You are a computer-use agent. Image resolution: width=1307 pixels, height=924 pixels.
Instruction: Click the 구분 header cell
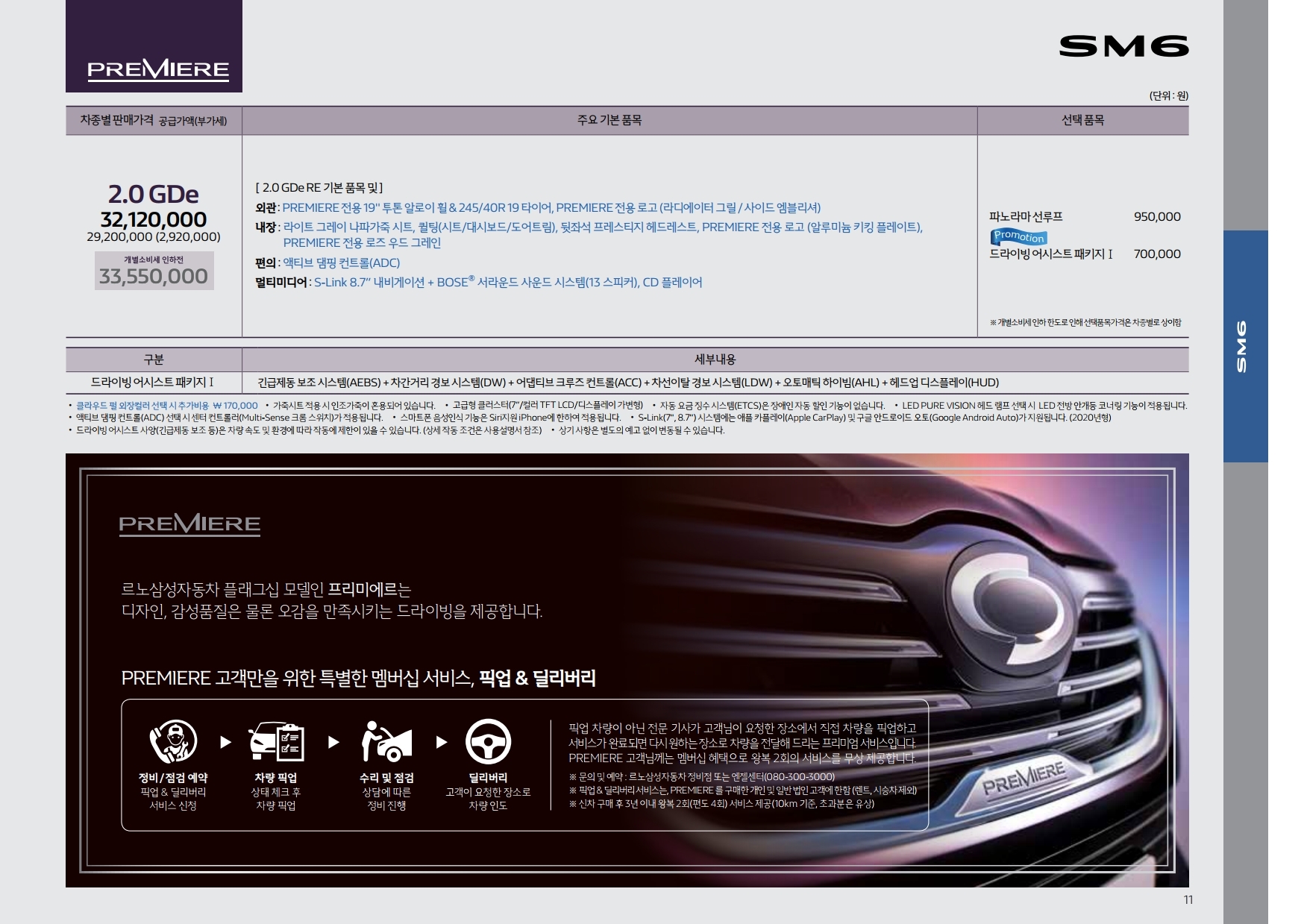click(154, 359)
